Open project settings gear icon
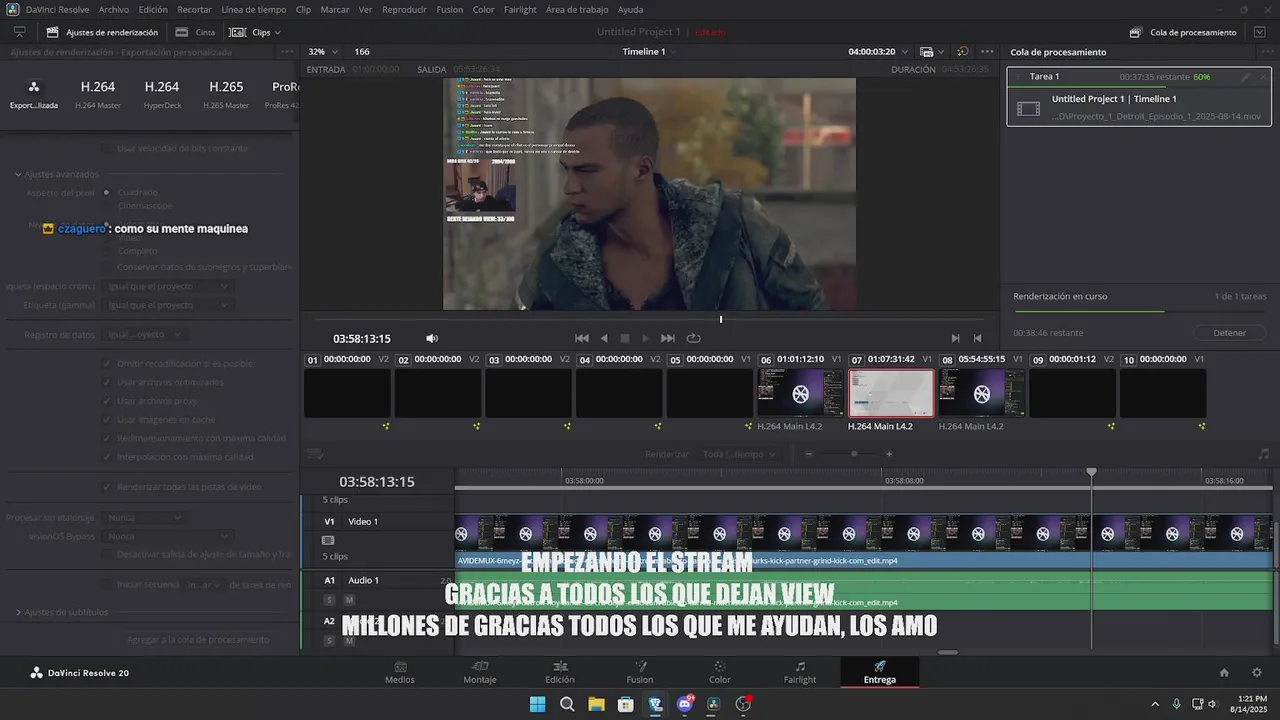This screenshot has height=720, width=1280. pyautogui.click(x=1257, y=673)
